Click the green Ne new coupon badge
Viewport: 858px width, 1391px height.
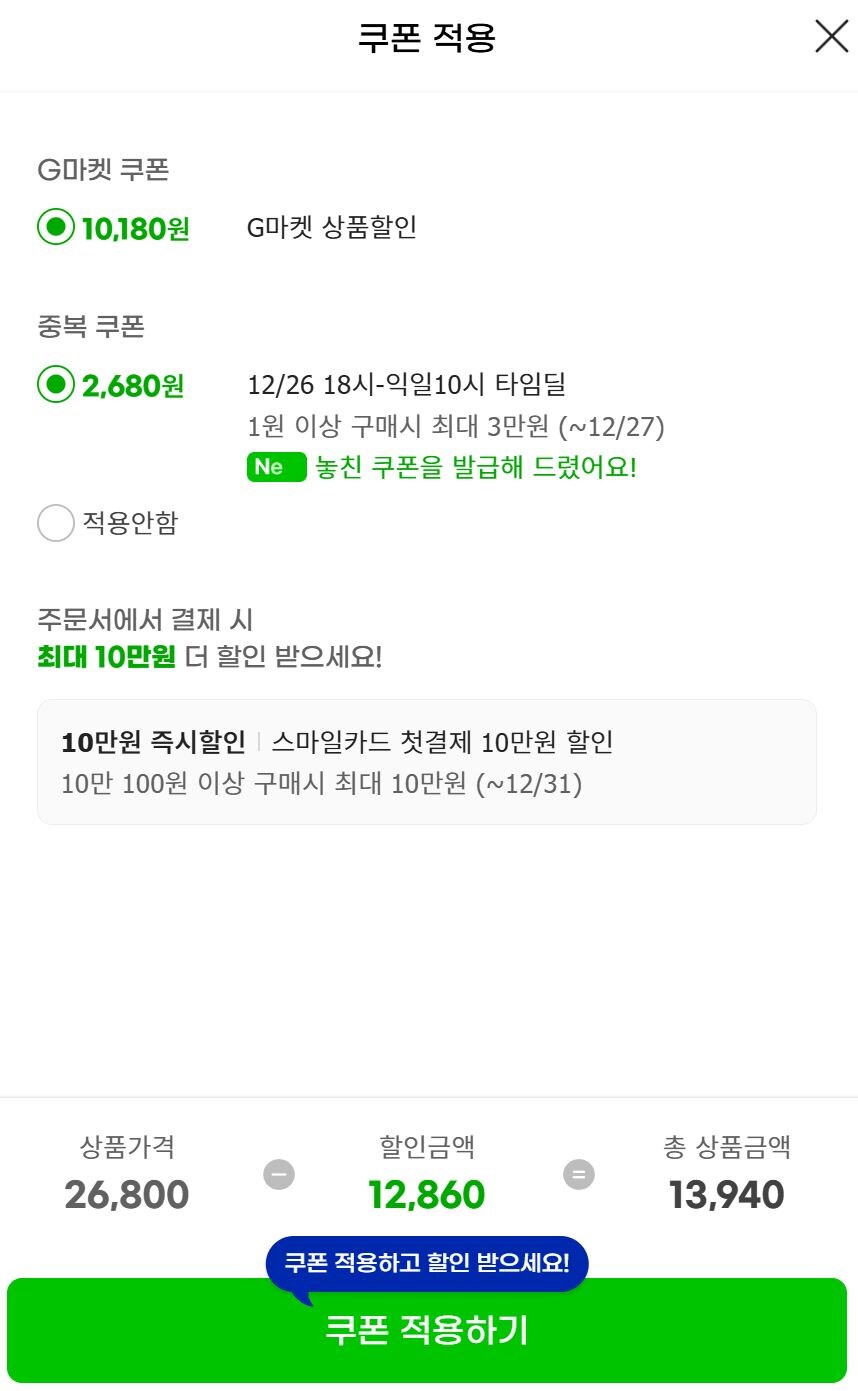276,466
